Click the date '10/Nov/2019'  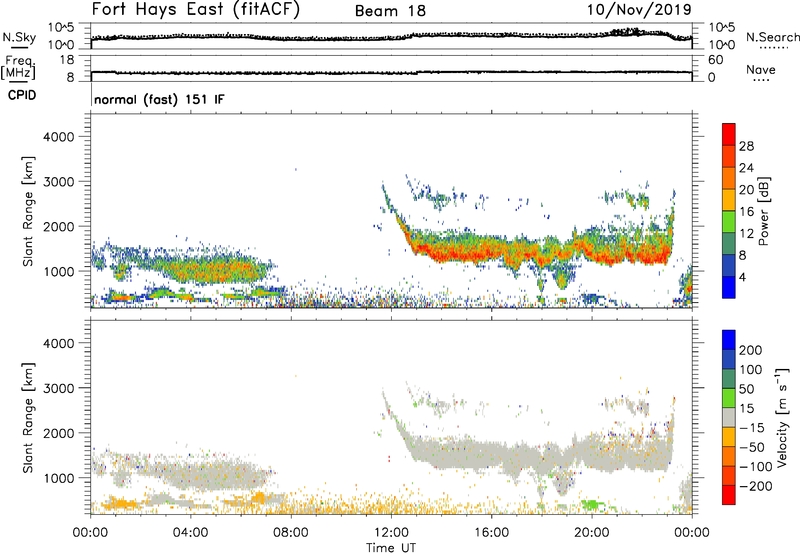click(x=639, y=10)
